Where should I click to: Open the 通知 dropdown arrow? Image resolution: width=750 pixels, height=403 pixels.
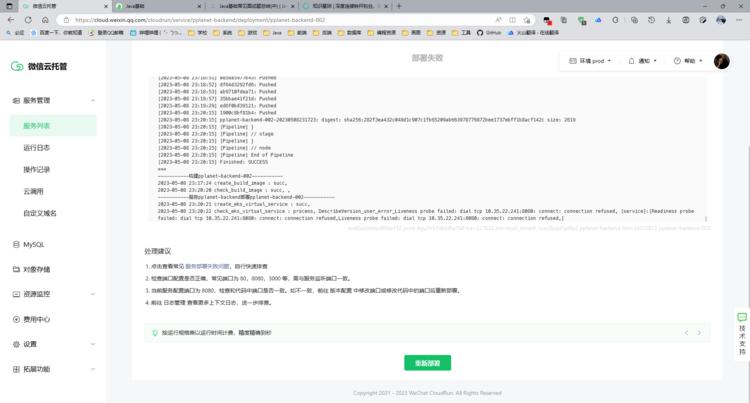pyautogui.click(x=655, y=61)
